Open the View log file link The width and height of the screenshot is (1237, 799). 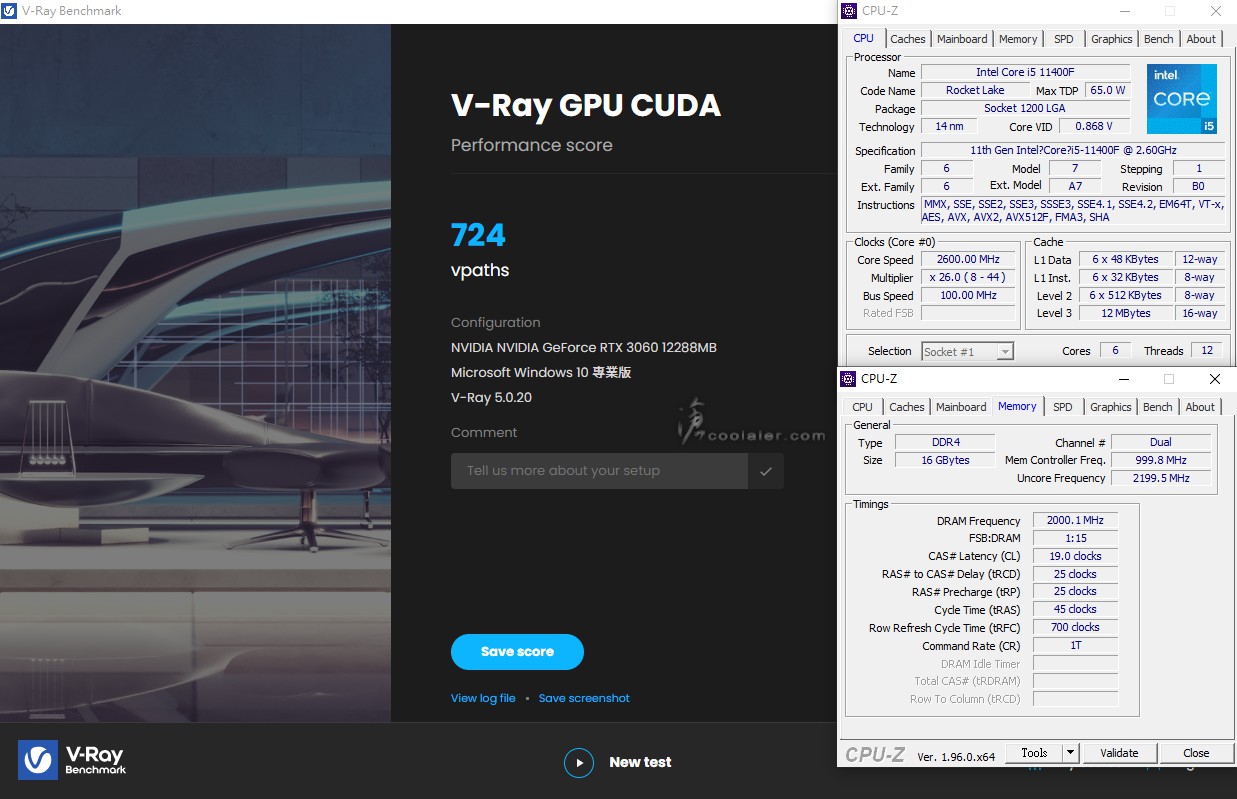point(483,698)
